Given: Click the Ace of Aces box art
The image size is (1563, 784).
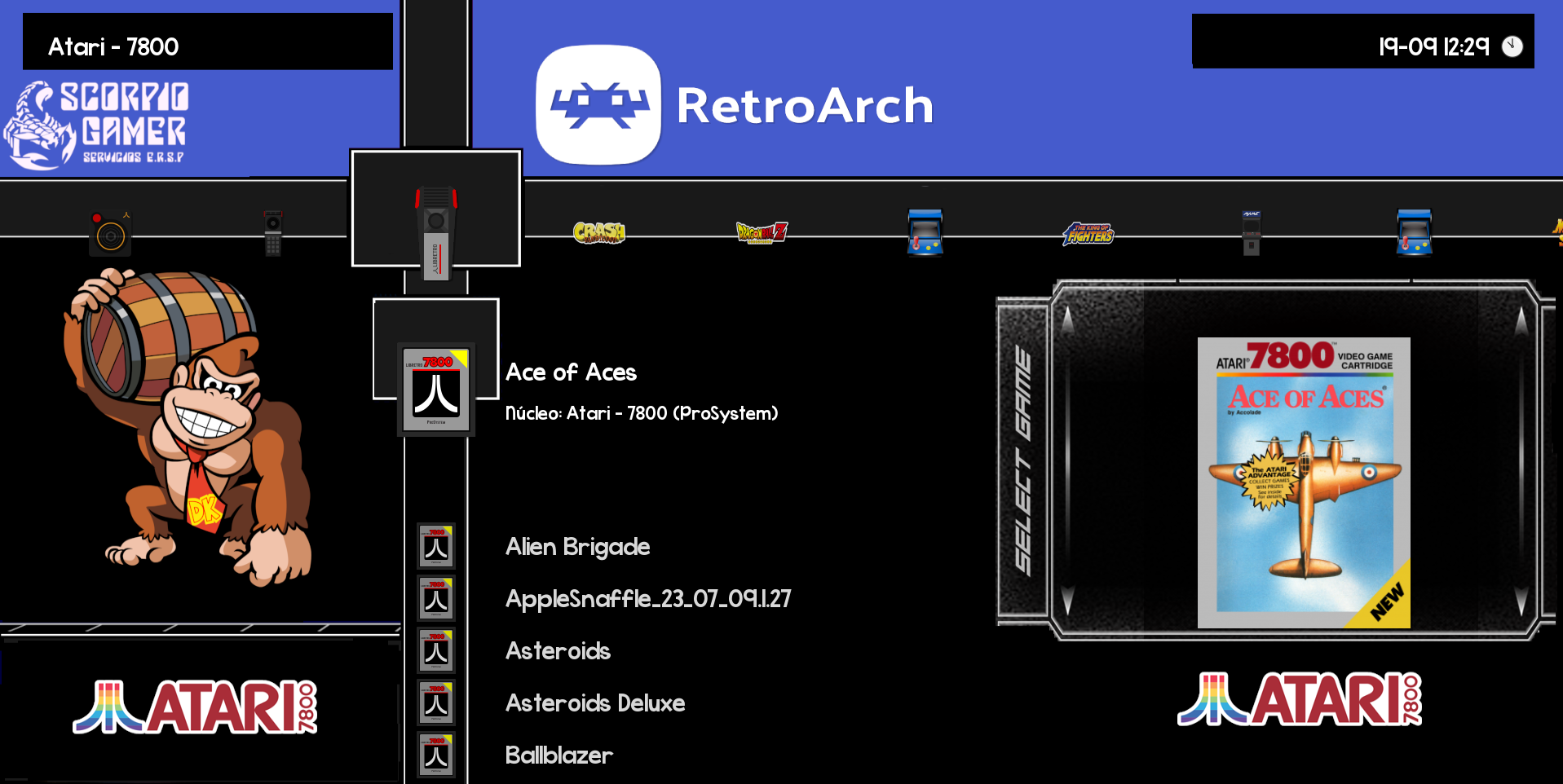Looking at the screenshot, I should point(1303,482).
